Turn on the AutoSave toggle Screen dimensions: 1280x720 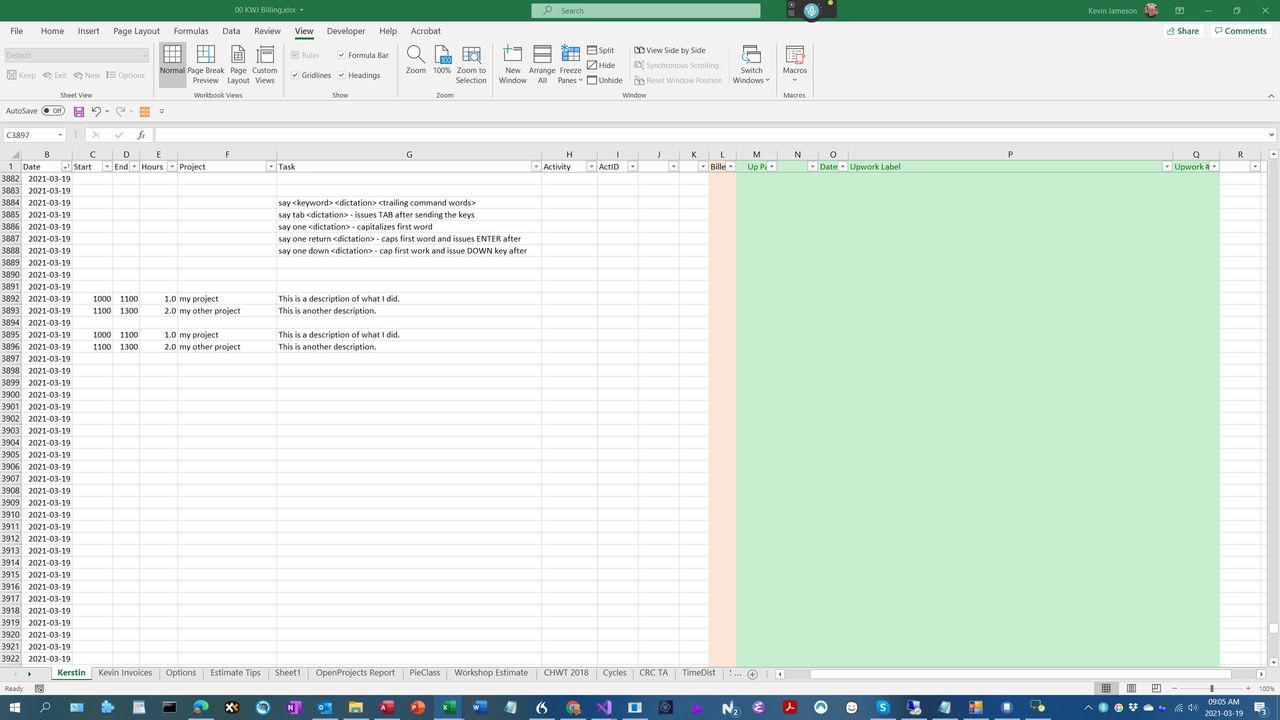coord(53,111)
